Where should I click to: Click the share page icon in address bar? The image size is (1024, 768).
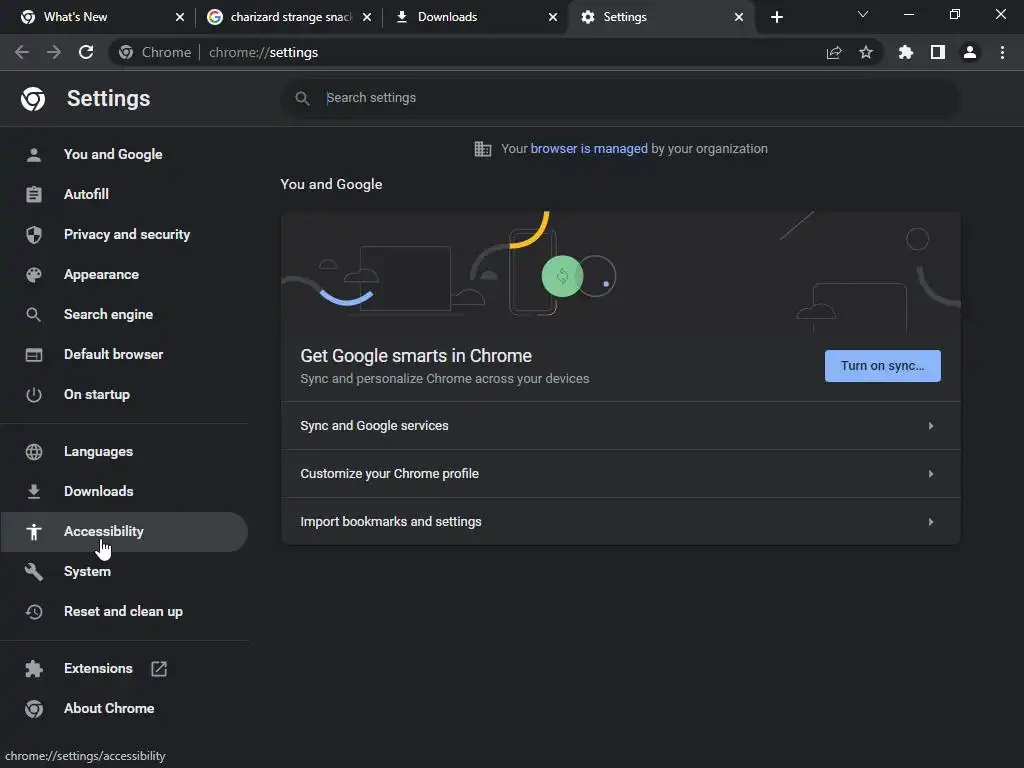(x=834, y=52)
